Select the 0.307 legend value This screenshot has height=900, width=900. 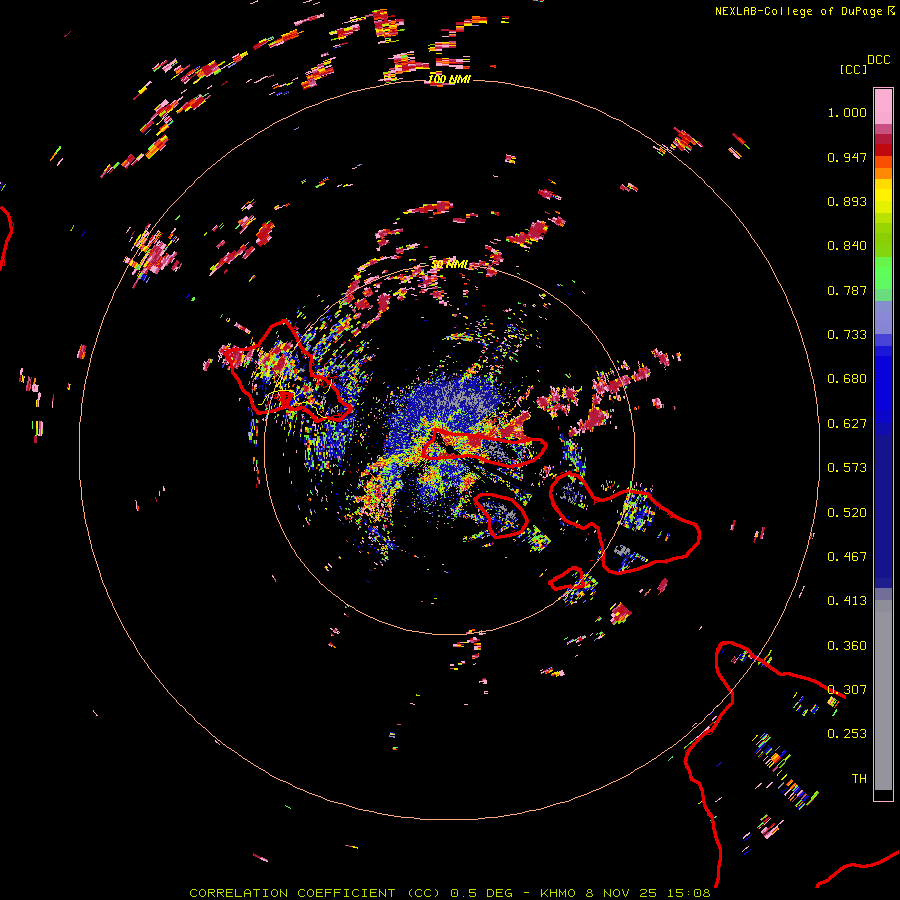coord(847,690)
